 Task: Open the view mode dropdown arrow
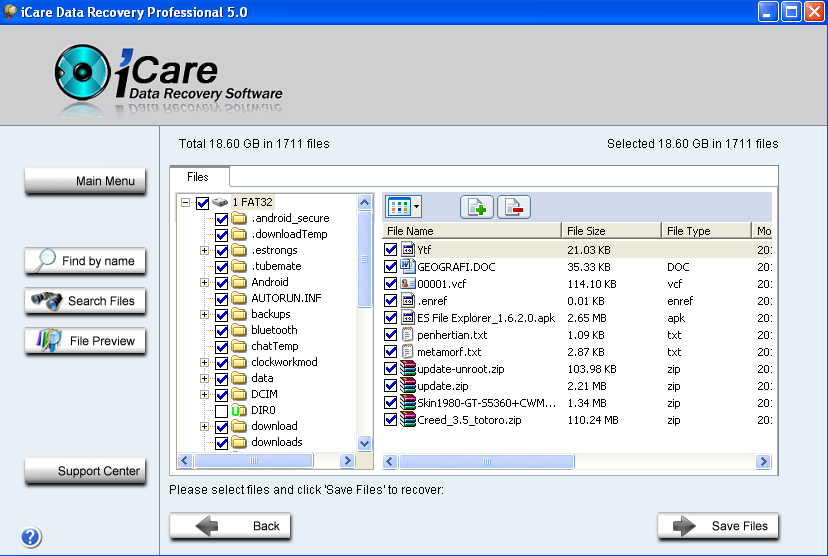coord(417,207)
